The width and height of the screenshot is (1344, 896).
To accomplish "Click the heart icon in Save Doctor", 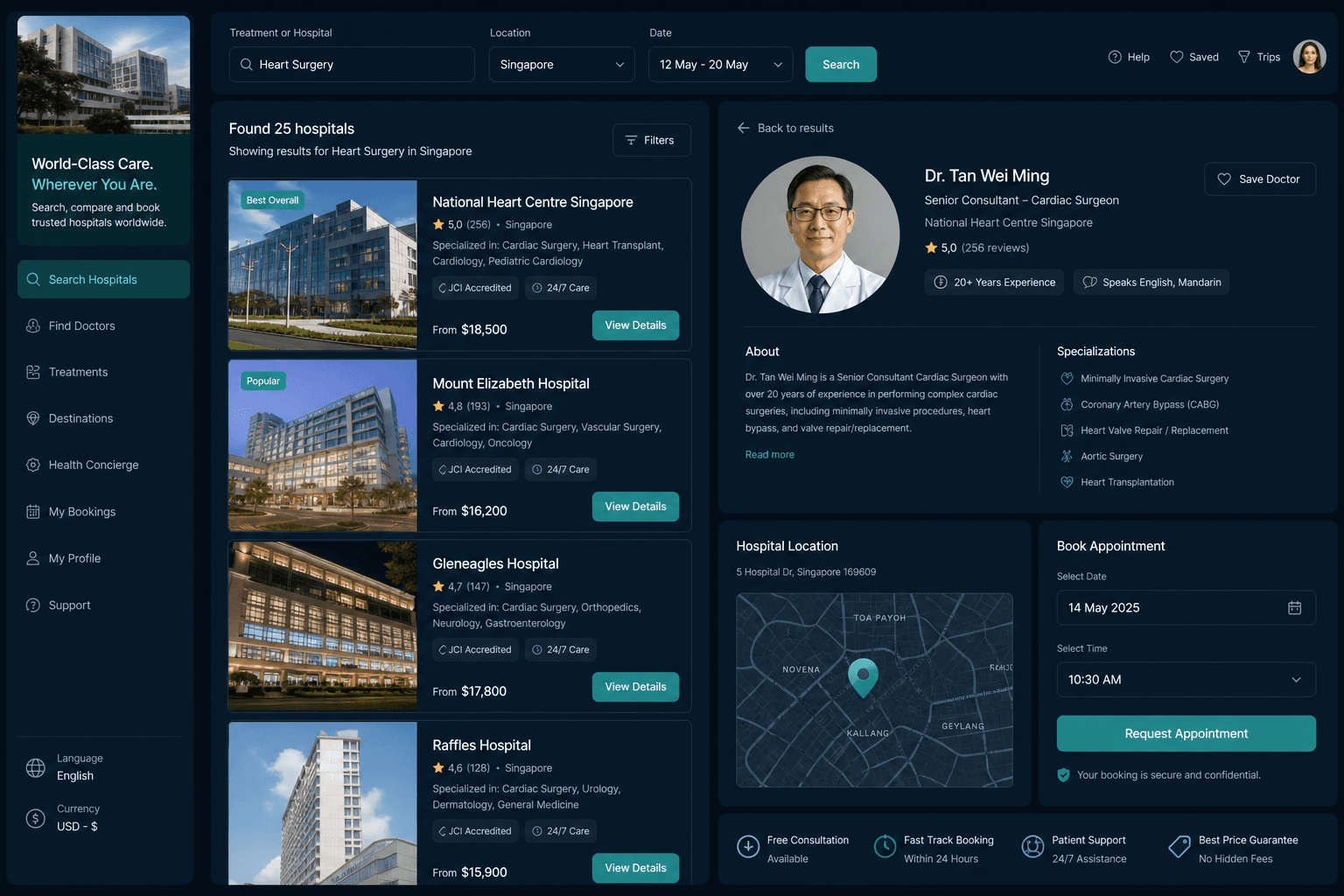I will tap(1224, 179).
